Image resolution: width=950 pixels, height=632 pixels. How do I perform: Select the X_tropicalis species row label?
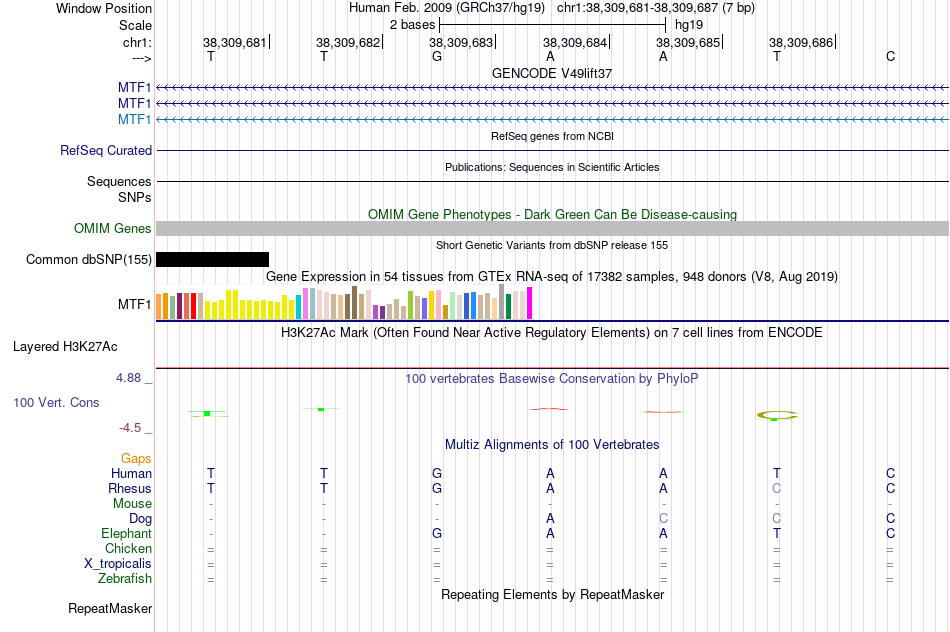click(118, 564)
